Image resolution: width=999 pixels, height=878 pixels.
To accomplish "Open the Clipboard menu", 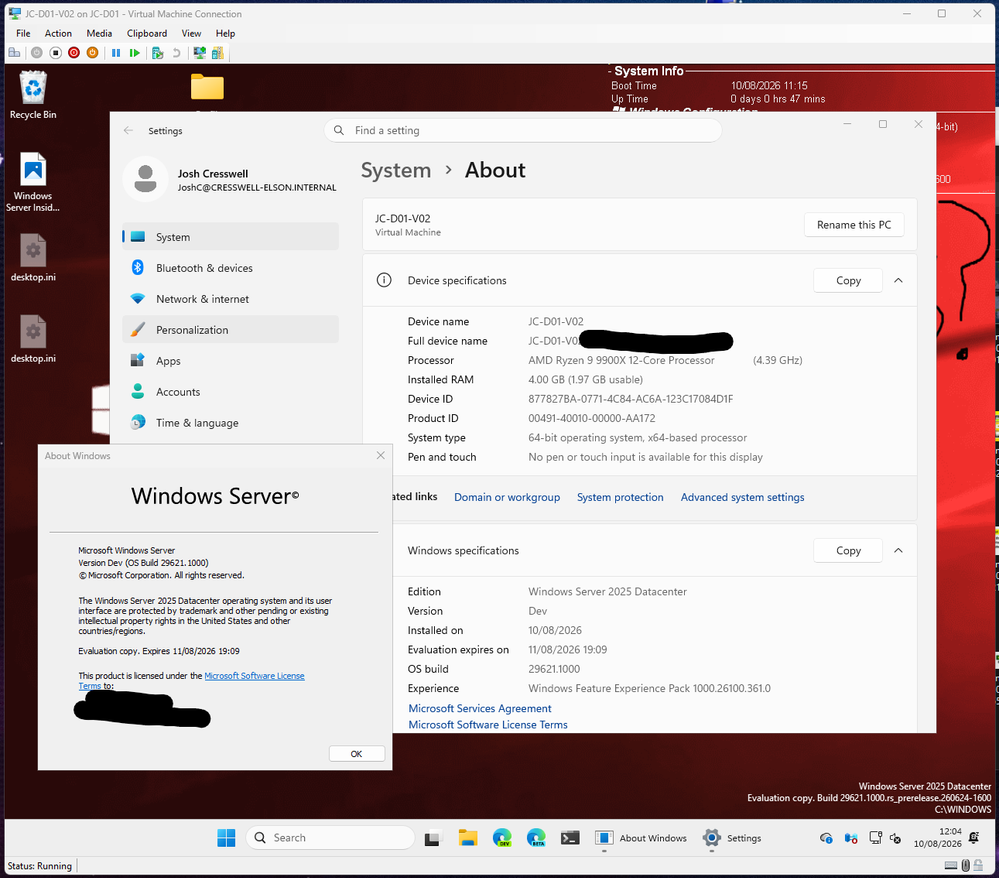I will (147, 33).
